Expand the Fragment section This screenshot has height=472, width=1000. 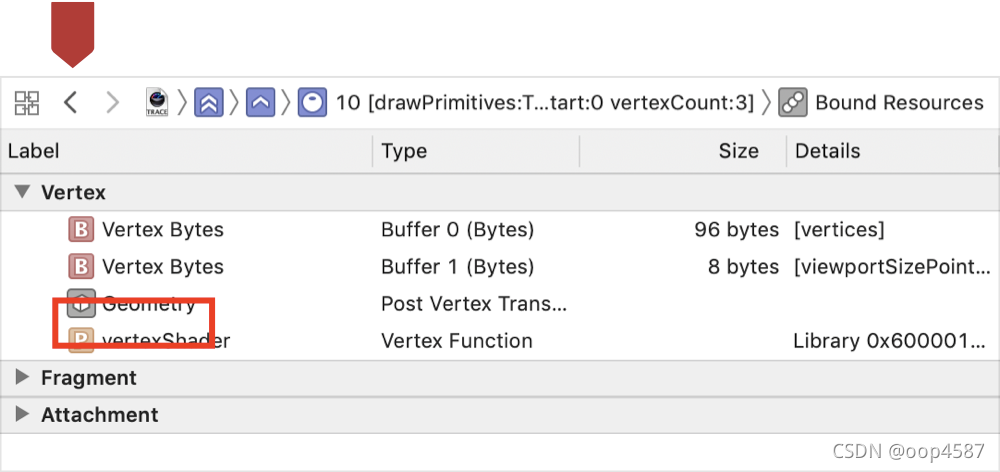click(x=23, y=378)
